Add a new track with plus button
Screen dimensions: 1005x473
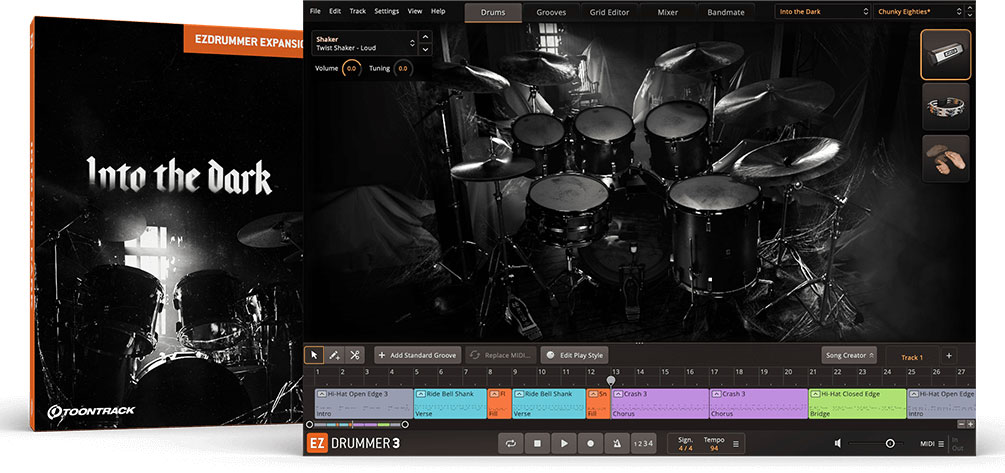coord(949,356)
